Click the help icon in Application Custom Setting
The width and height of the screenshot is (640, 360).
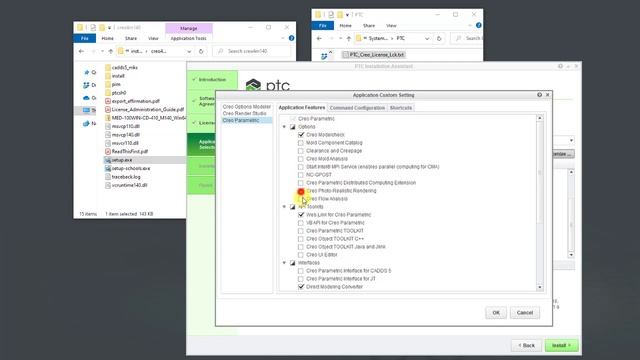(x=539, y=95)
